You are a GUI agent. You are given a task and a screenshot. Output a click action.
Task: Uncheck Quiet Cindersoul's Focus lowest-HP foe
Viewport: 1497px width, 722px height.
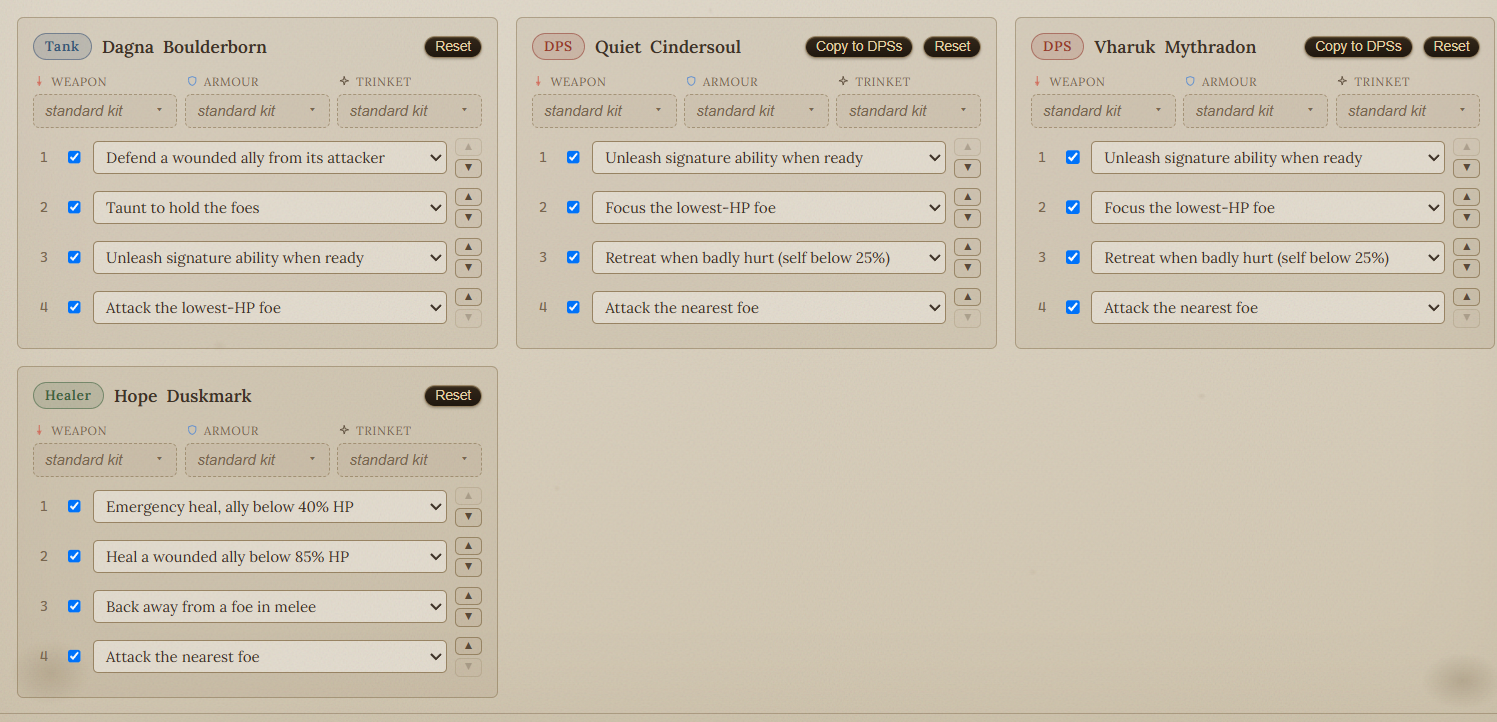573,207
